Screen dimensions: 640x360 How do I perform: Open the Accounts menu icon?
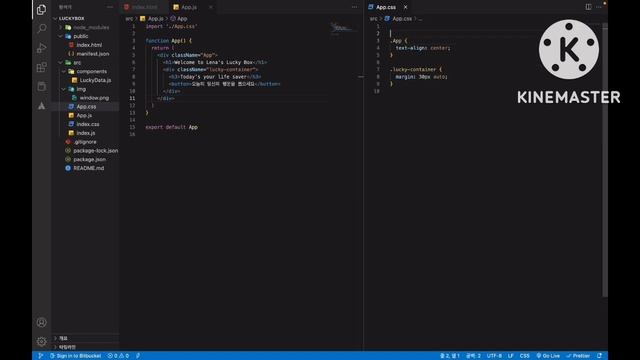[41, 322]
